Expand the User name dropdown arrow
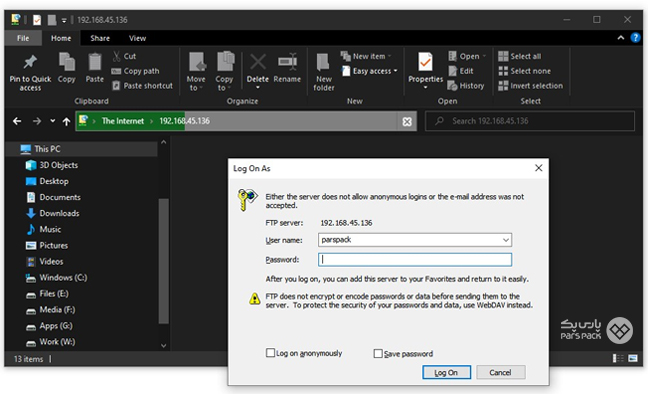 coord(505,240)
